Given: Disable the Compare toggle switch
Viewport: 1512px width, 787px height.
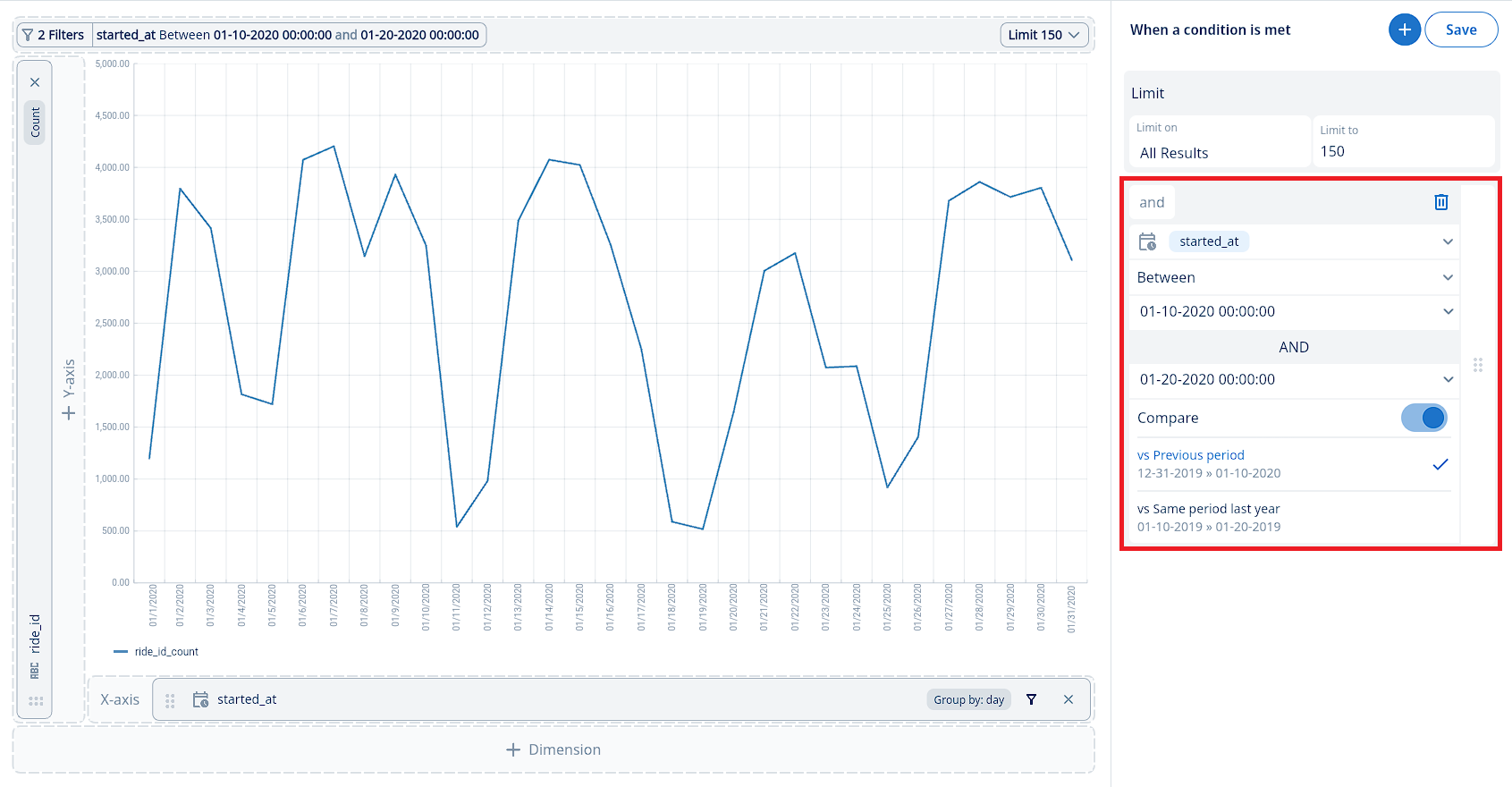Looking at the screenshot, I should click(1423, 418).
